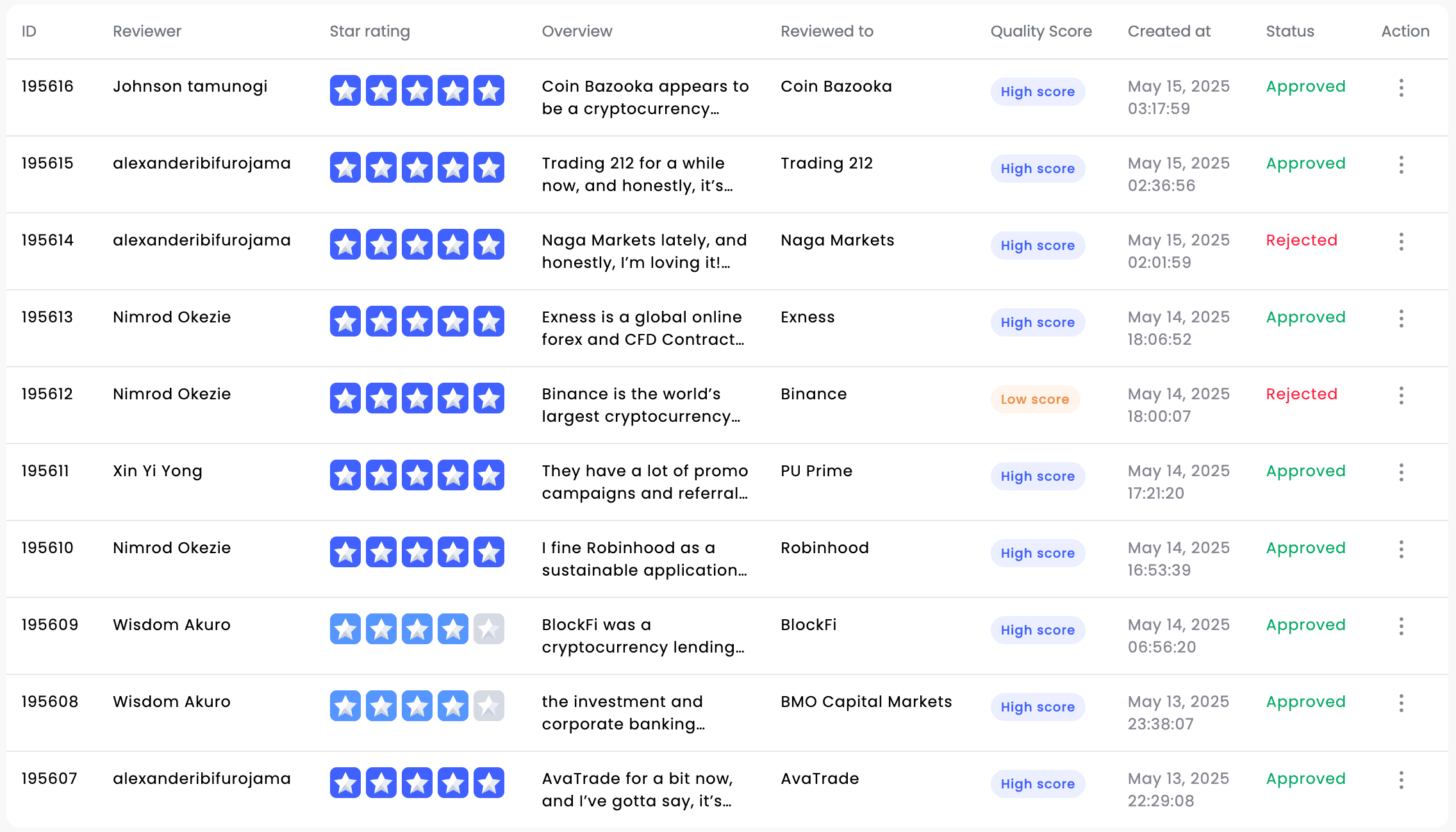Open action menu for review 195616
The height and width of the screenshot is (832, 1456).
(x=1402, y=88)
